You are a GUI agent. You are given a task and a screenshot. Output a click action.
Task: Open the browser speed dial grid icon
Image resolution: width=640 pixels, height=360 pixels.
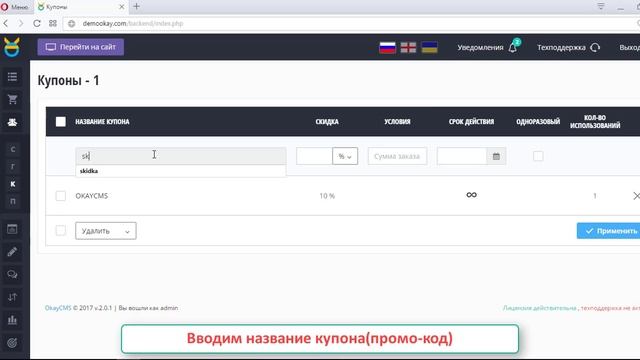(x=53, y=23)
